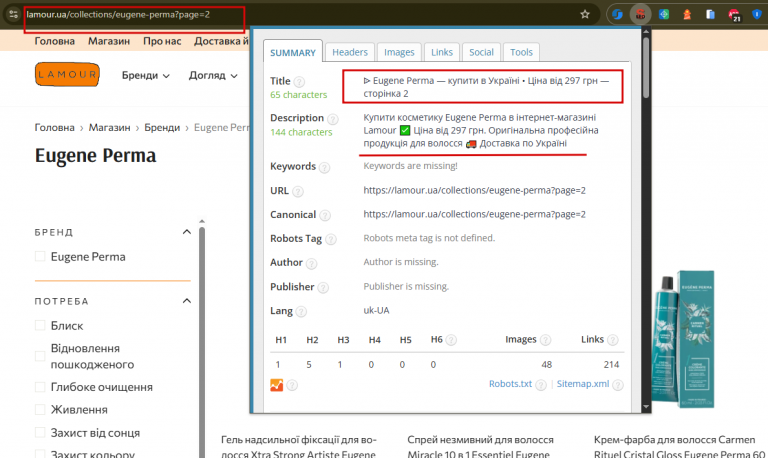Click the orange Google Analytics chart icon
768x458 pixels.
click(276, 385)
